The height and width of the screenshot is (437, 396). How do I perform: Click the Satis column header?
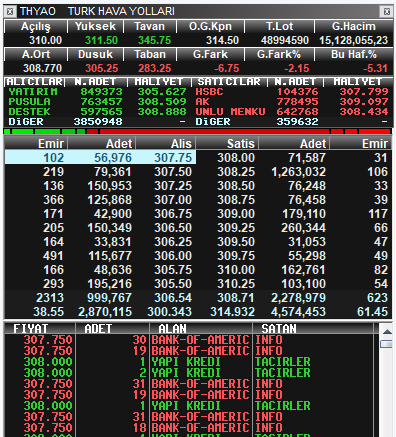227,144
